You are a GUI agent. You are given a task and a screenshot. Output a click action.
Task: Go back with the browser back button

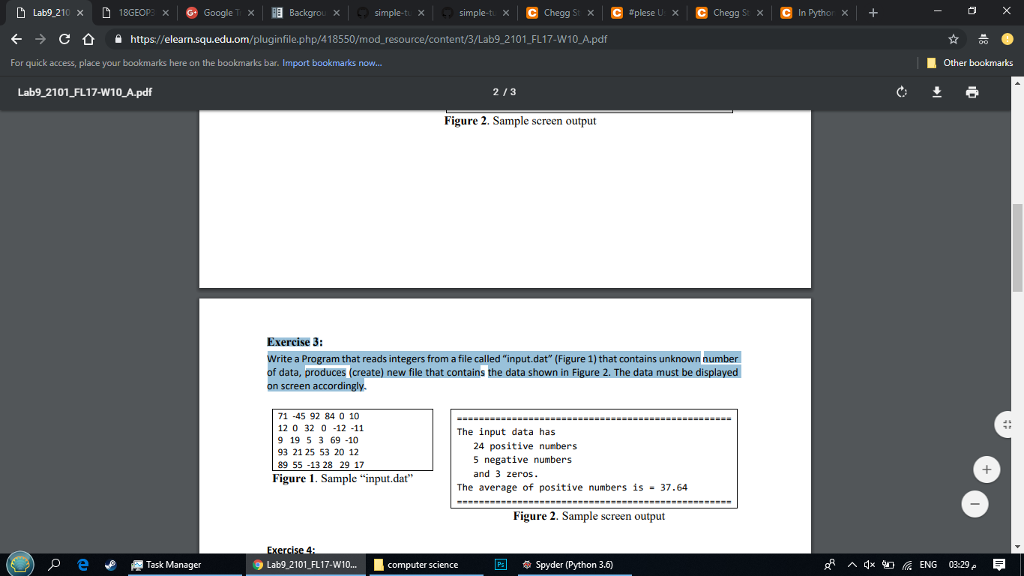[17, 38]
